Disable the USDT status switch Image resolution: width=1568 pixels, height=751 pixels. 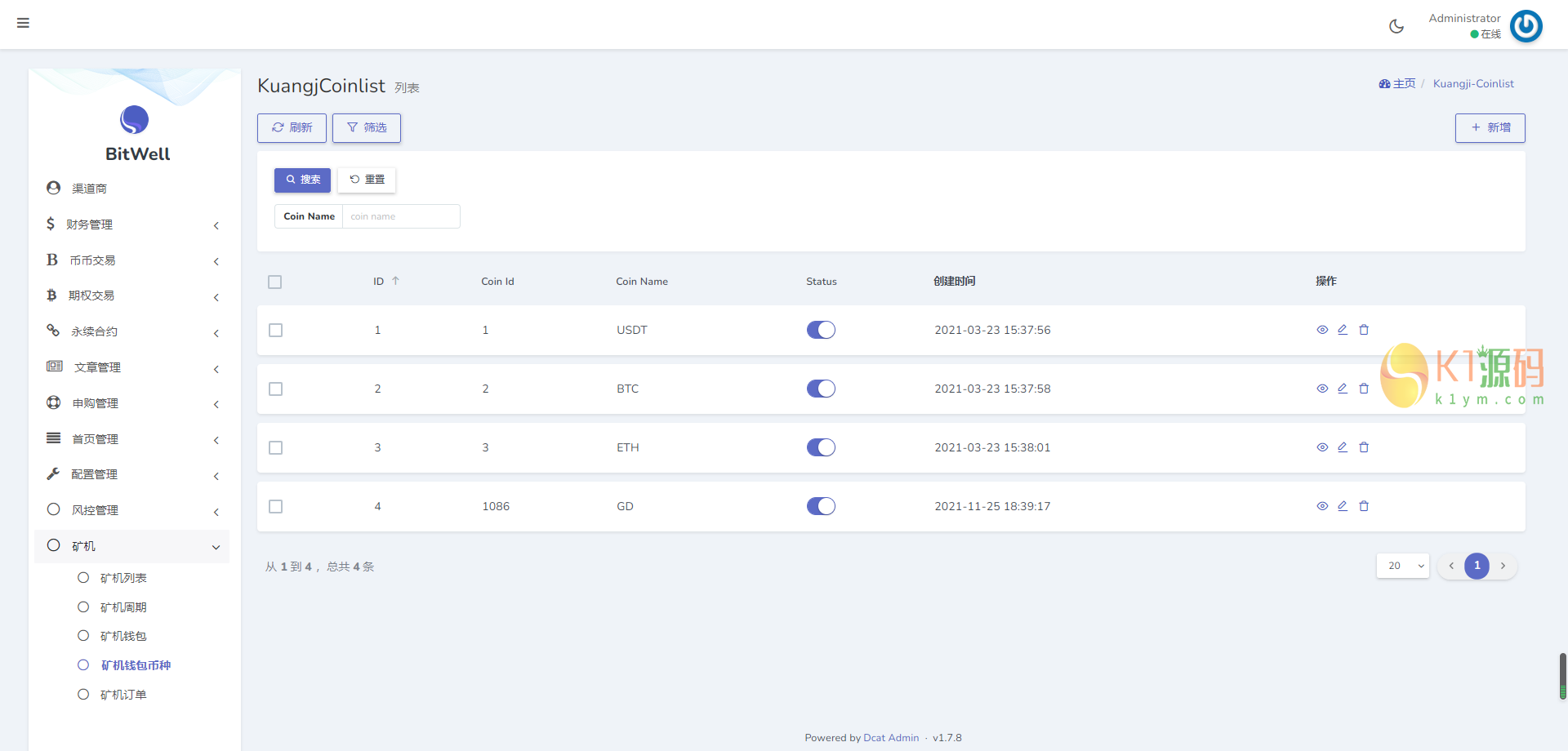point(821,330)
